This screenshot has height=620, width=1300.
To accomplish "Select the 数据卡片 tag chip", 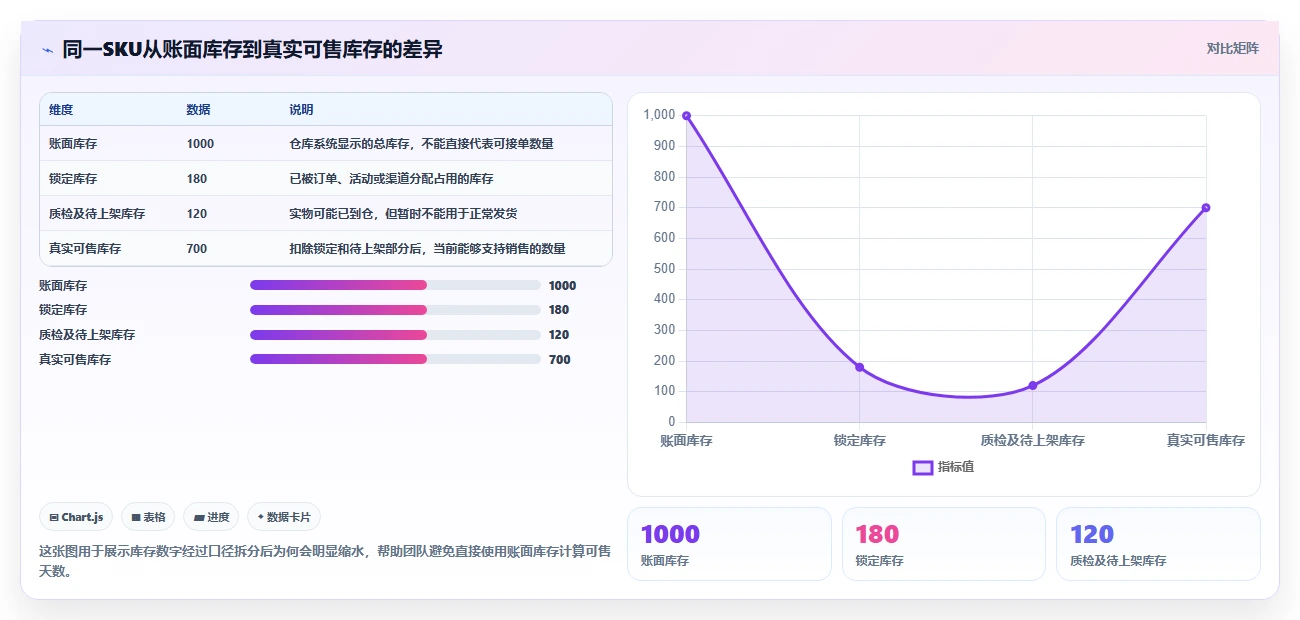I will click(x=284, y=517).
